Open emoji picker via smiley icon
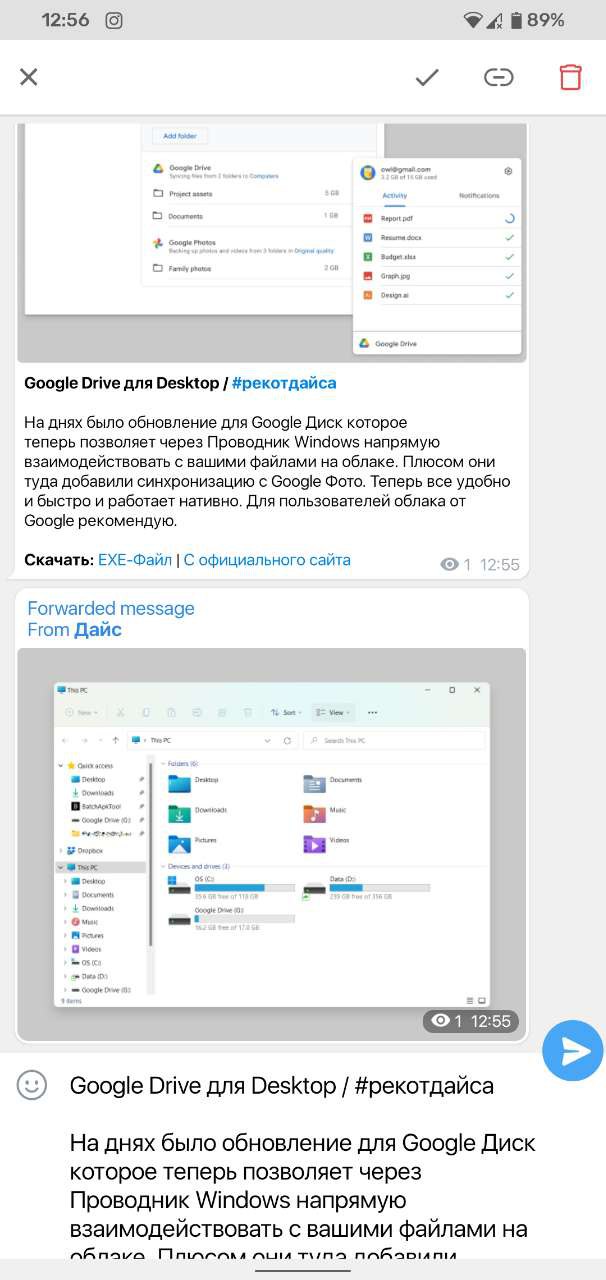606x1280 pixels. tap(32, 1085)
